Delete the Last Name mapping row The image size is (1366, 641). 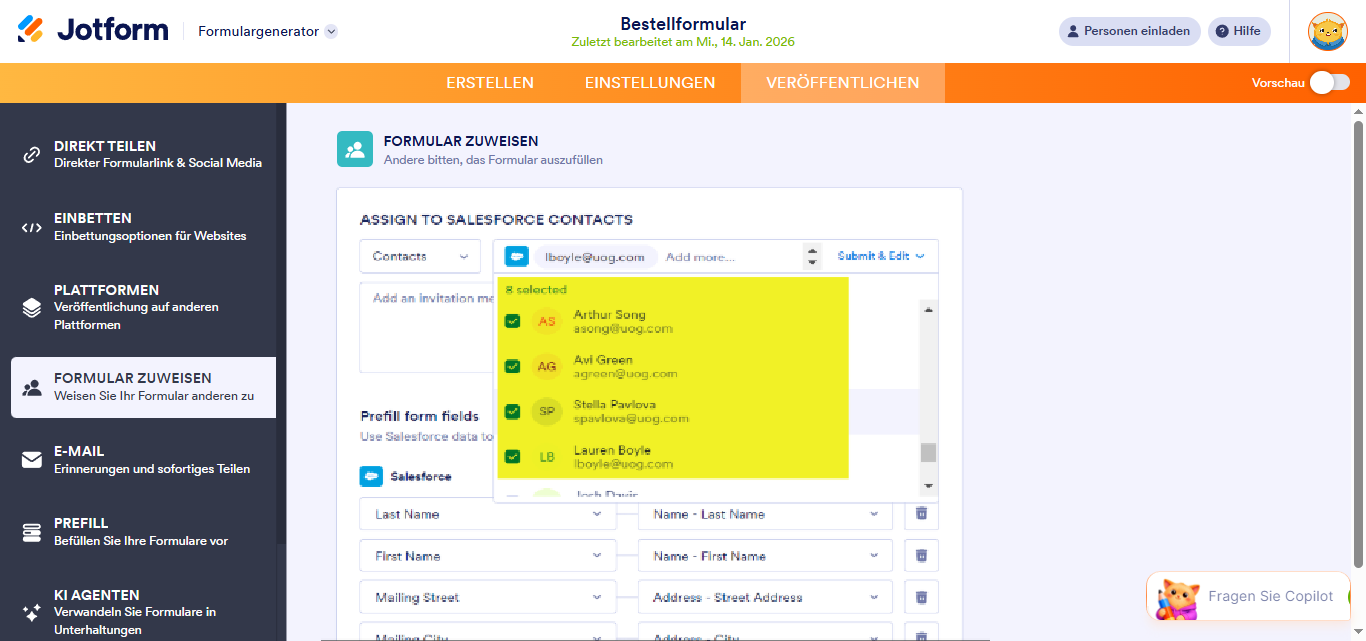pyautogui.click(x=922, y=514)
